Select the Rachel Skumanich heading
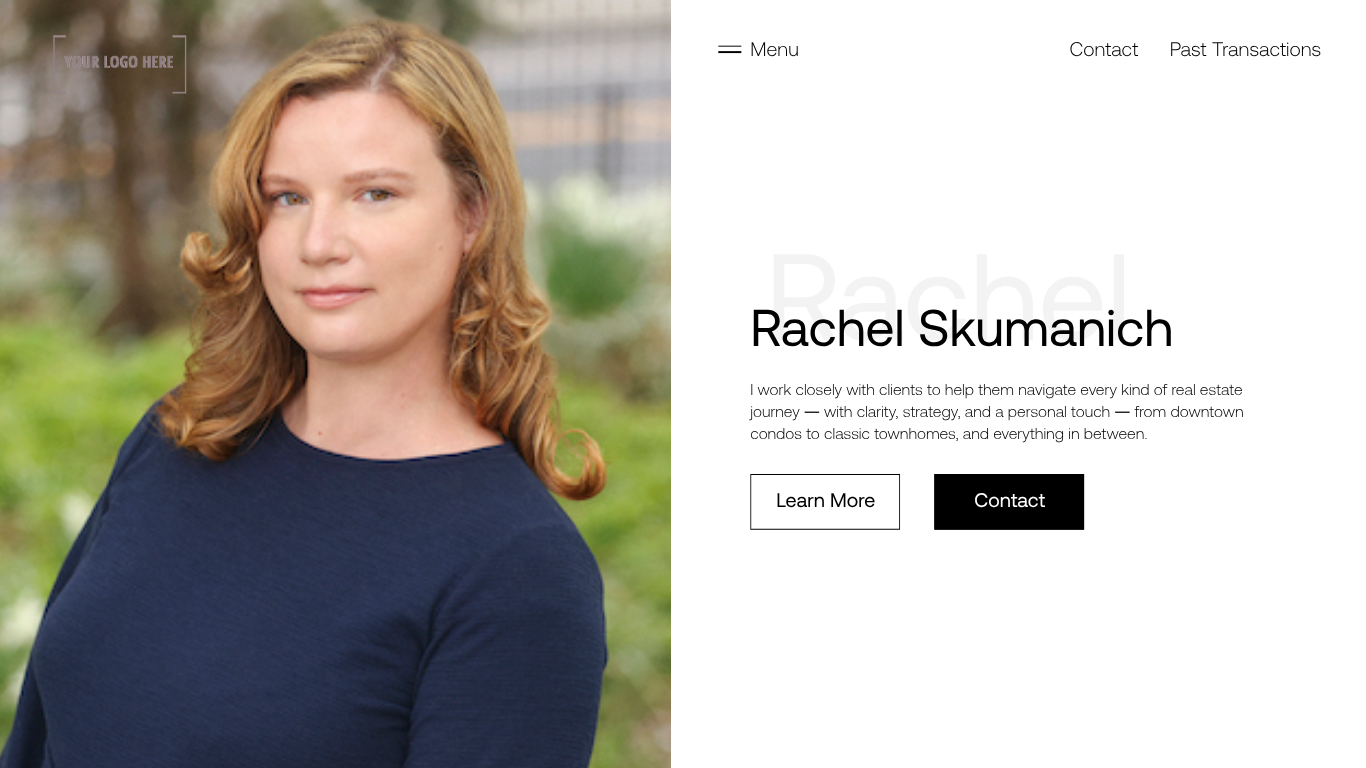This screenshot has height=768, width=1366. pos(961,329)
